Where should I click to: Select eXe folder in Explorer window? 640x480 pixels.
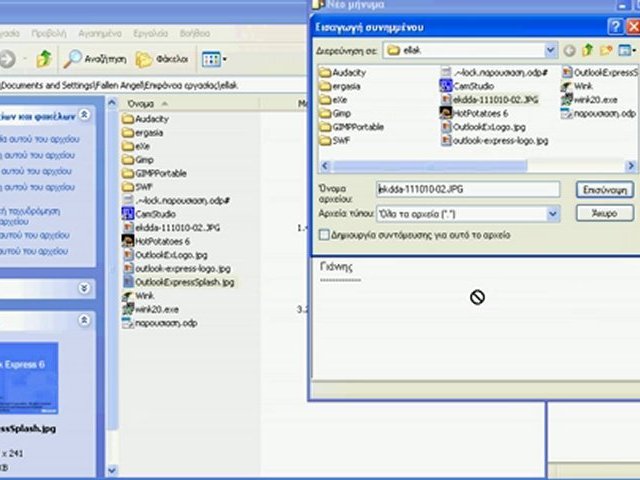pyautogui.click(x=136, y=146)
